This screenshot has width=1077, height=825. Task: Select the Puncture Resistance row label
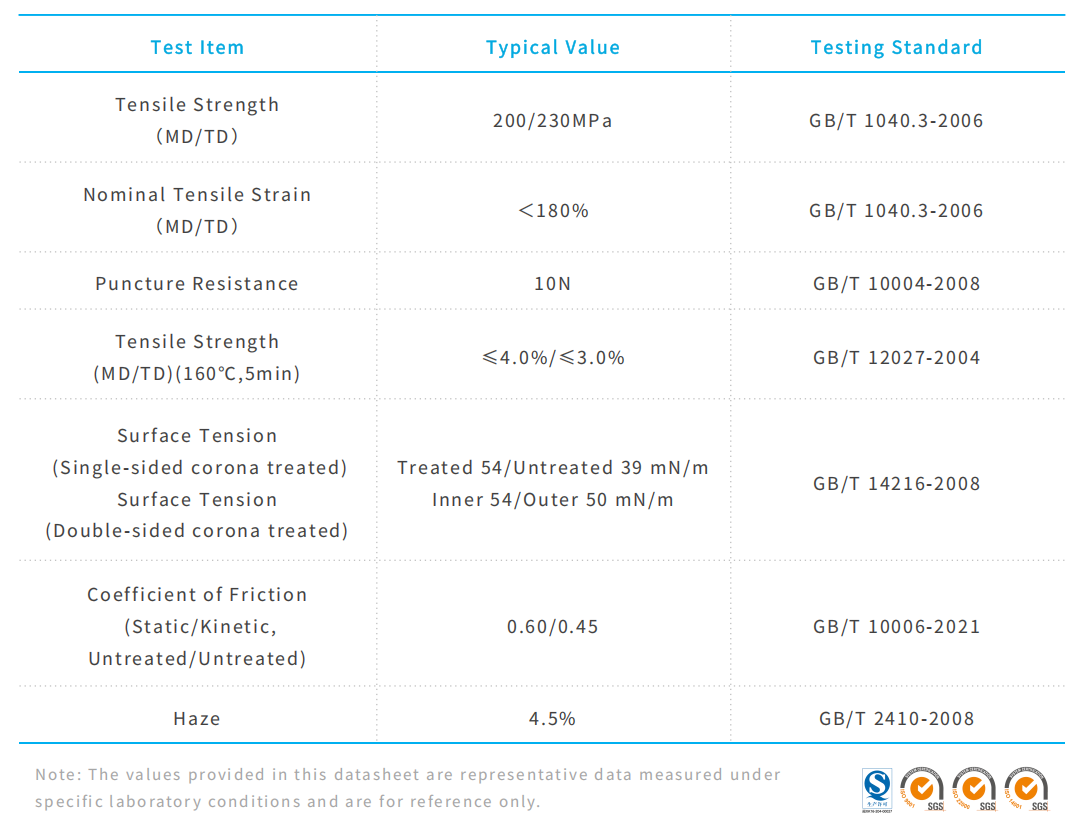coord(197,284)
